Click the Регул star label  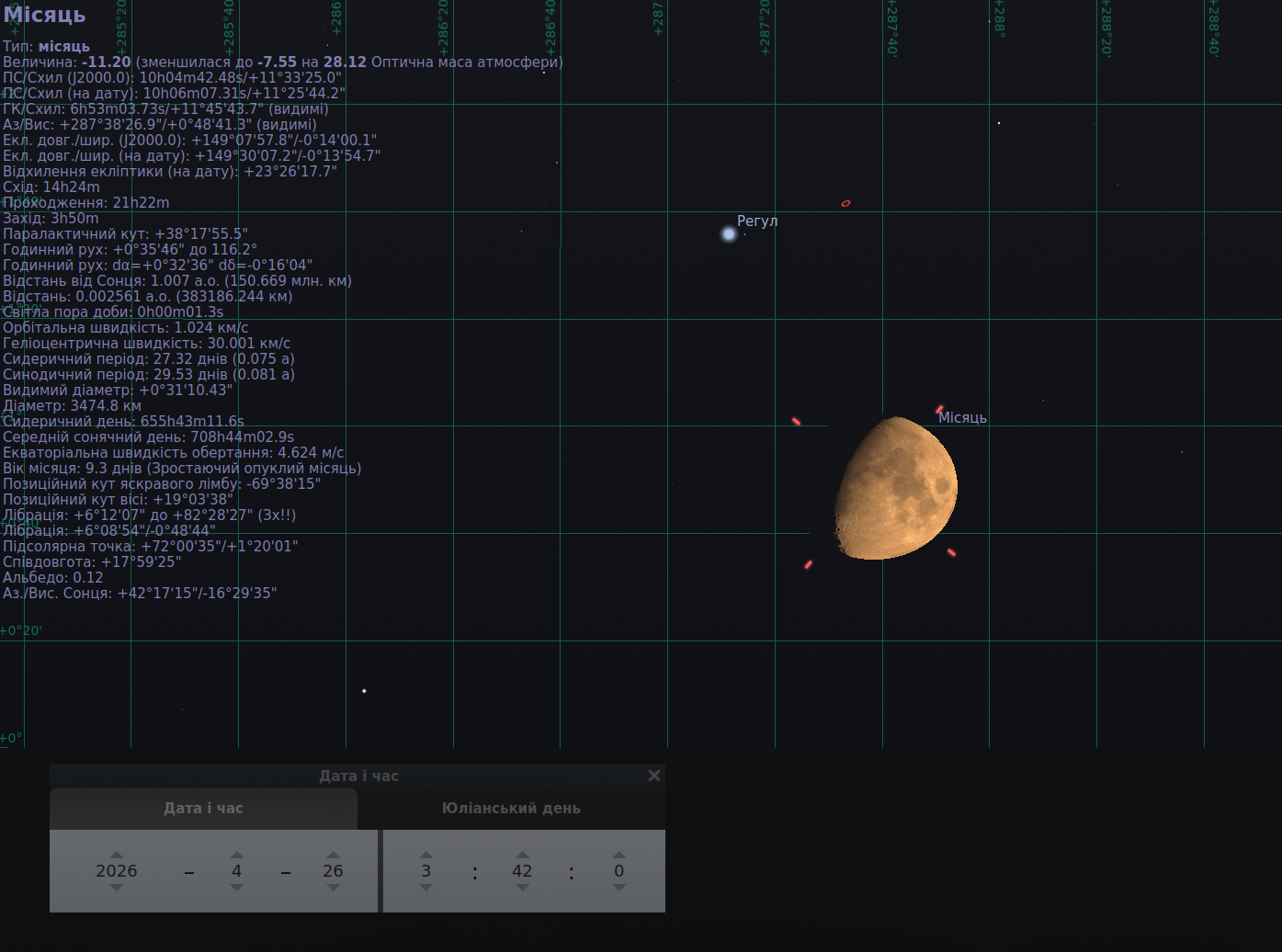(x=757, y=221)
